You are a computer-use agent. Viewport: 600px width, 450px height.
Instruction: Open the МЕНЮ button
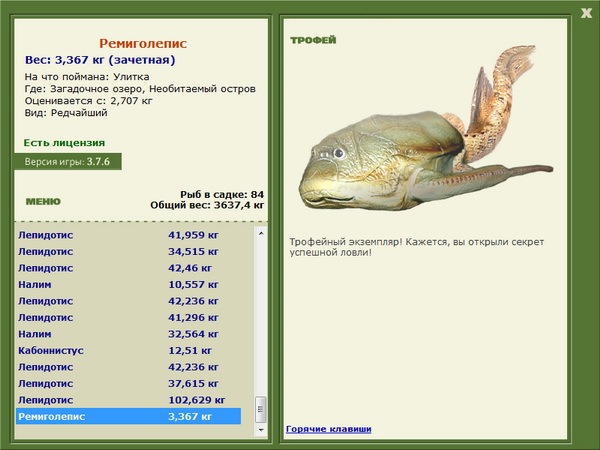[43, 201]
